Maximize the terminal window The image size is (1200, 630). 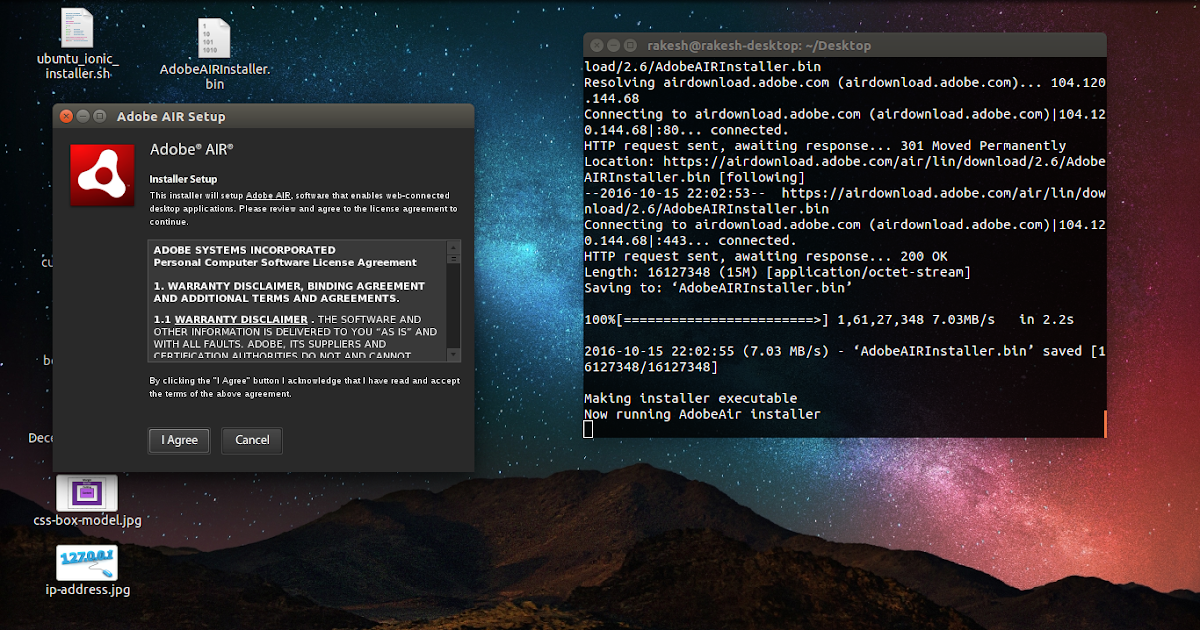(630, 45)
